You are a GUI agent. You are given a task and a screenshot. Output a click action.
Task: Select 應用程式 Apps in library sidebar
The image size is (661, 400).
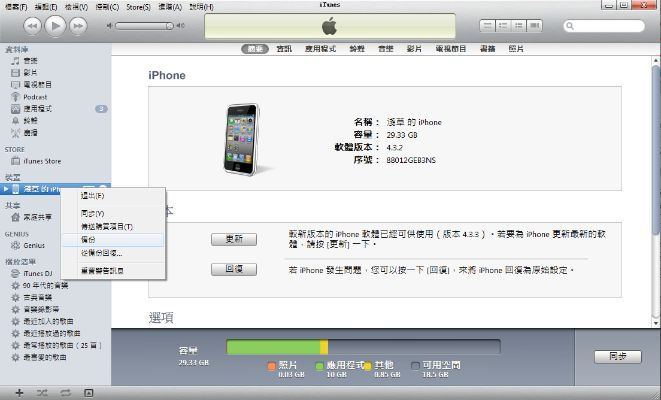click(37, 109)
